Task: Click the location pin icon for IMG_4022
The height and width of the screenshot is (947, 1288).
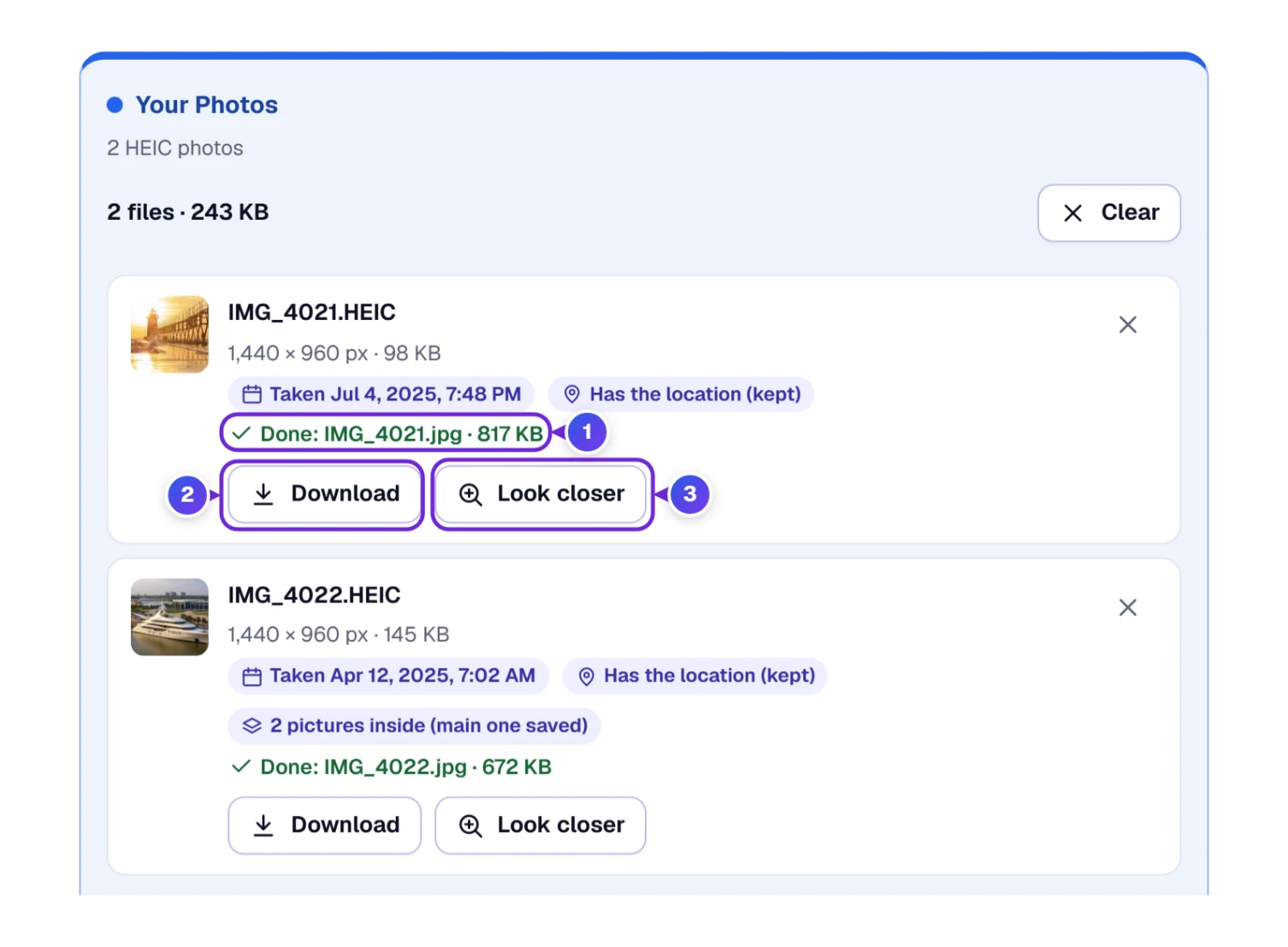Action: [x=586, y=677]
